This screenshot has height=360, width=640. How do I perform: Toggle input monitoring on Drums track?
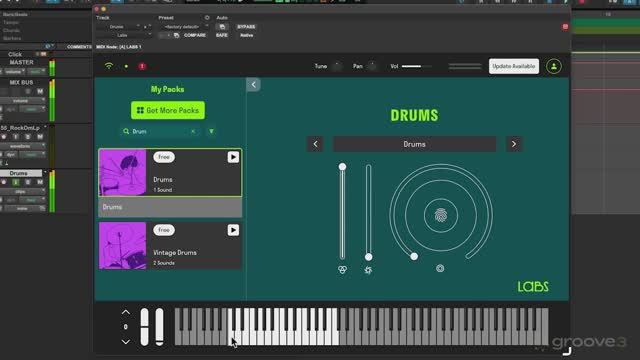coord(16,182)
